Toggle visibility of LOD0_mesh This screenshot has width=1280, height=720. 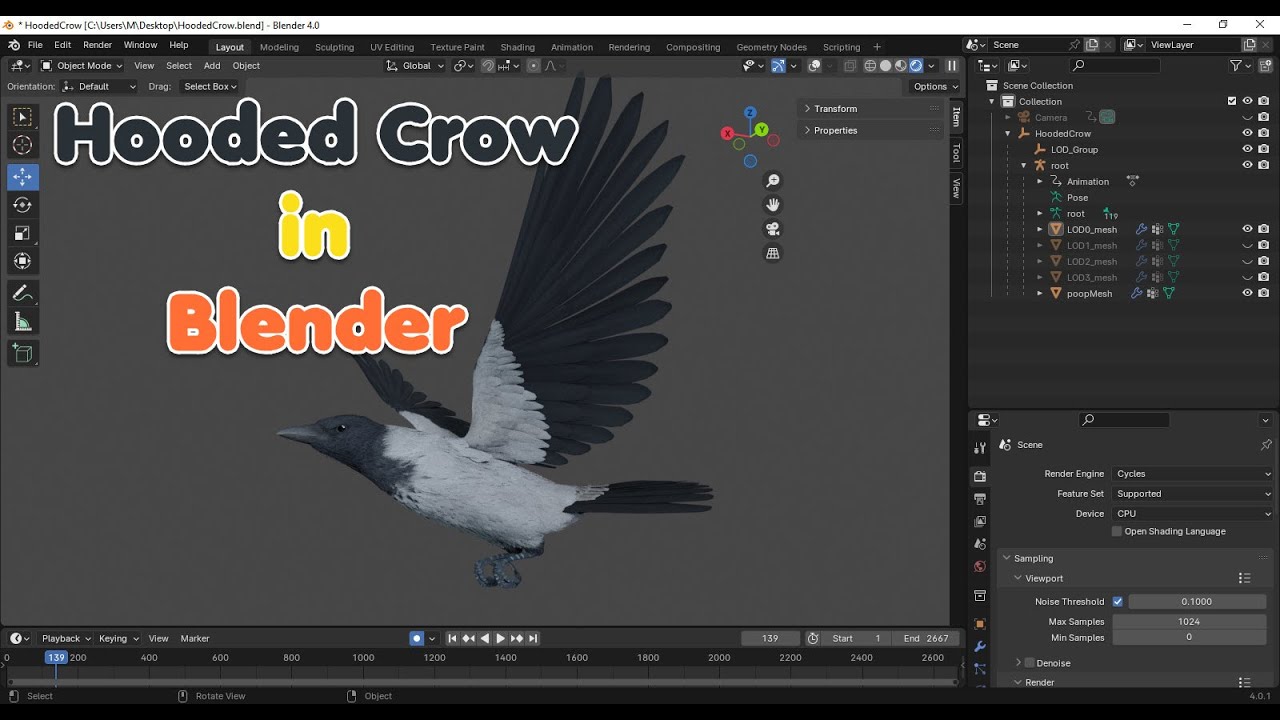[x=1247, y=229]
